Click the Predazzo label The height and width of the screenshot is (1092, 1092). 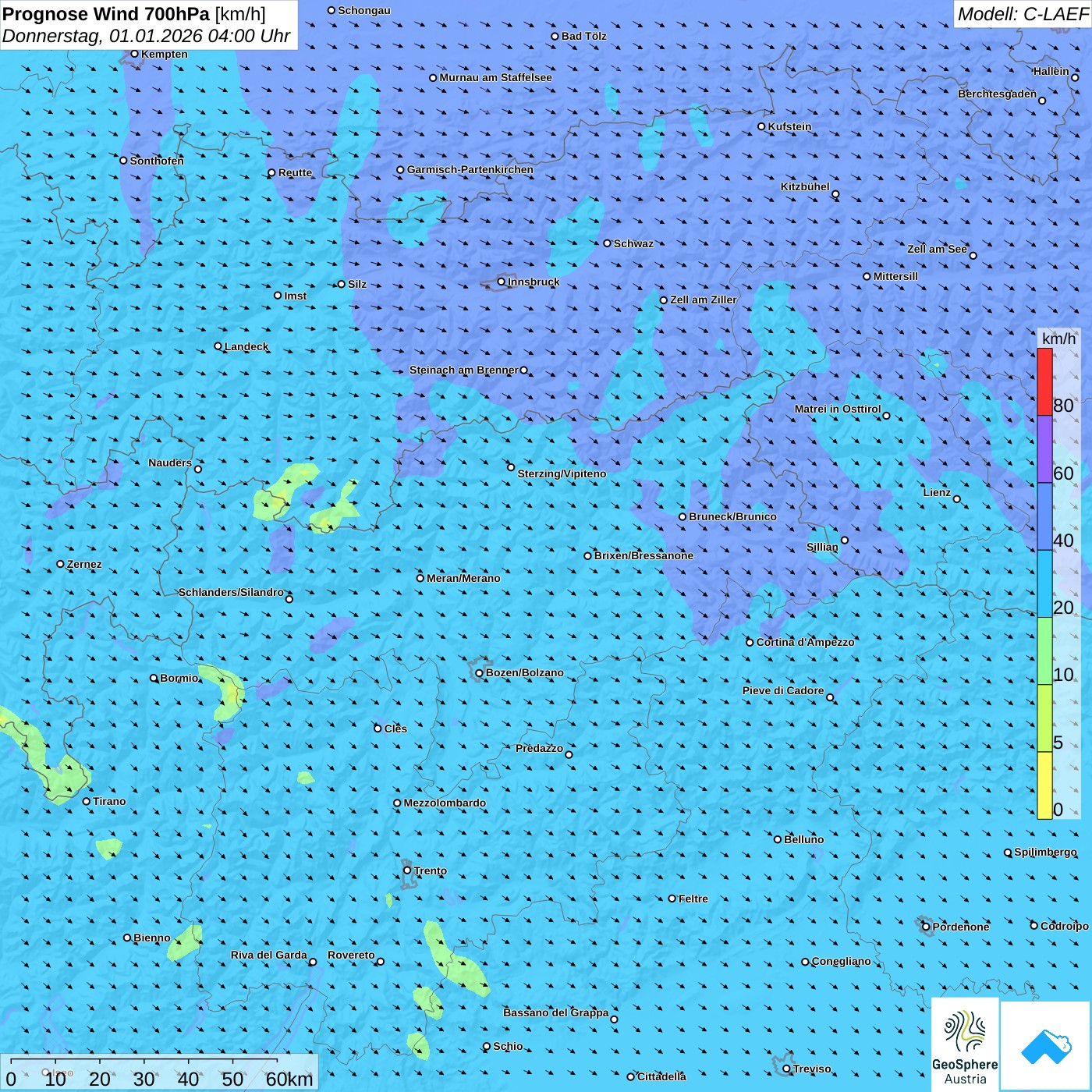pyautogui.click(x=539, y=748)
